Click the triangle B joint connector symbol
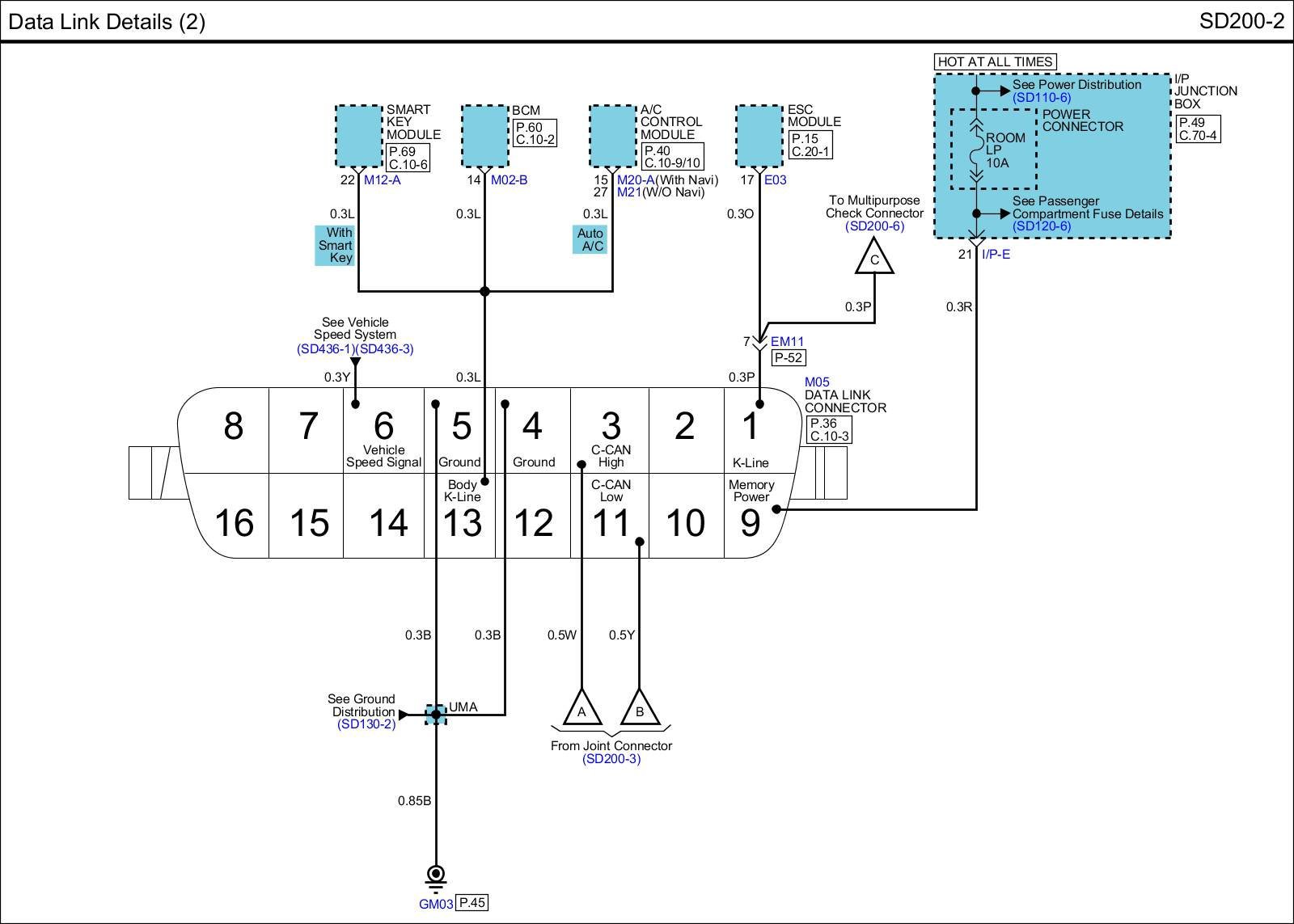Image resolution: width=1294 pixels, height=924 pixels. click(x=640, y=709)
